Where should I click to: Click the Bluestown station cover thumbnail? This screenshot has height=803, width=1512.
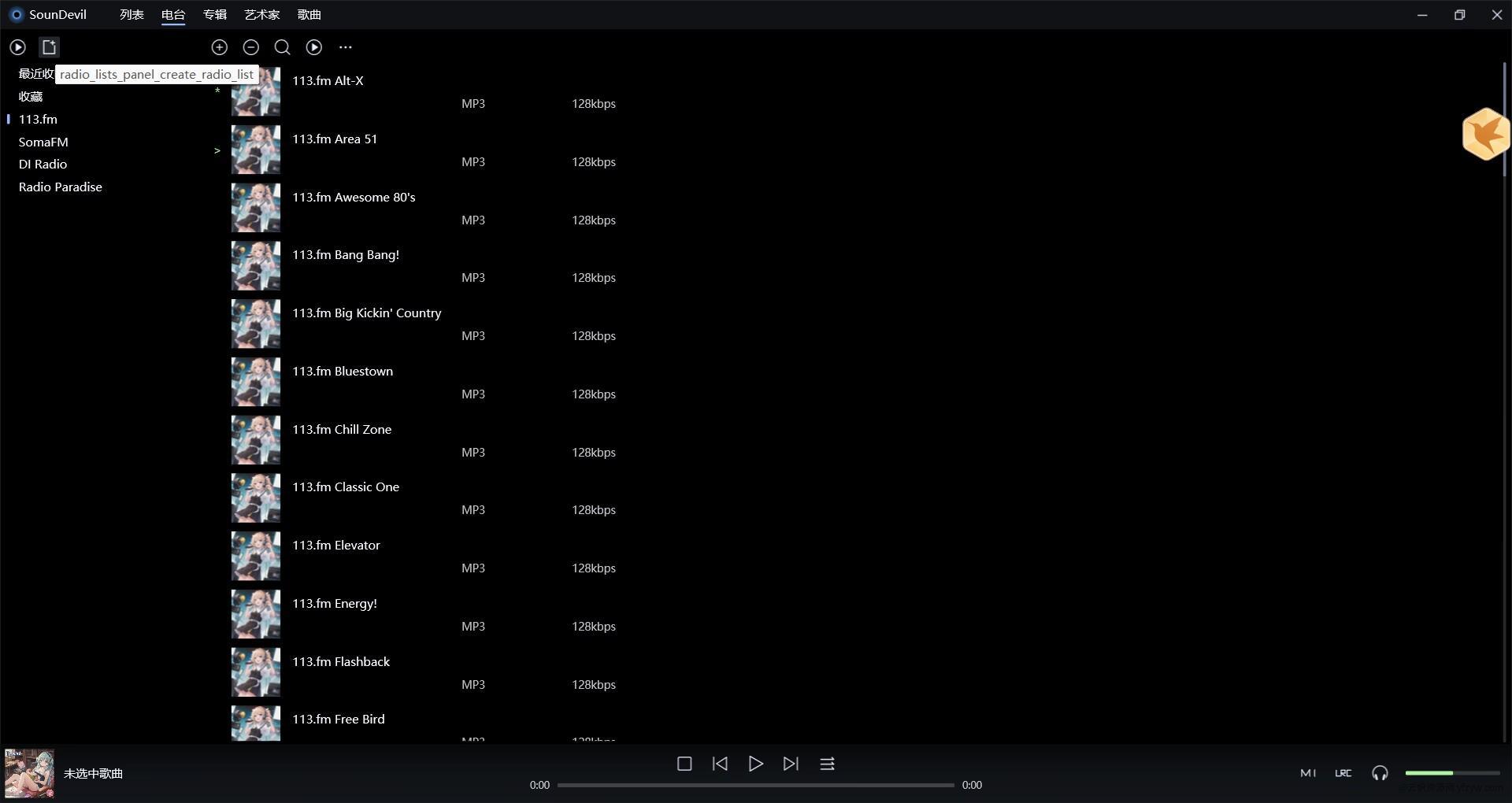[255, 383]
